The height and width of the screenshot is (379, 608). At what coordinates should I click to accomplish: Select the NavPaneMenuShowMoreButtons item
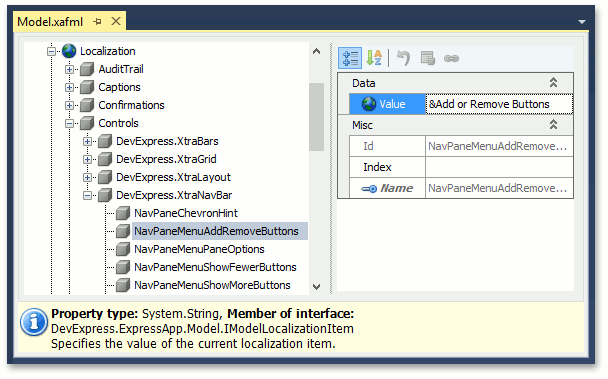(212, 286)
